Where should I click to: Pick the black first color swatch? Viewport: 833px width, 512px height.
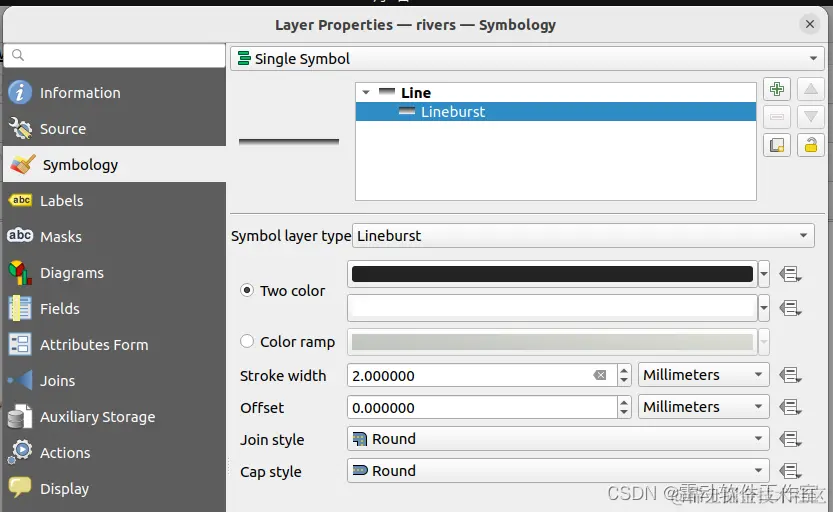[x=552, y=274]
